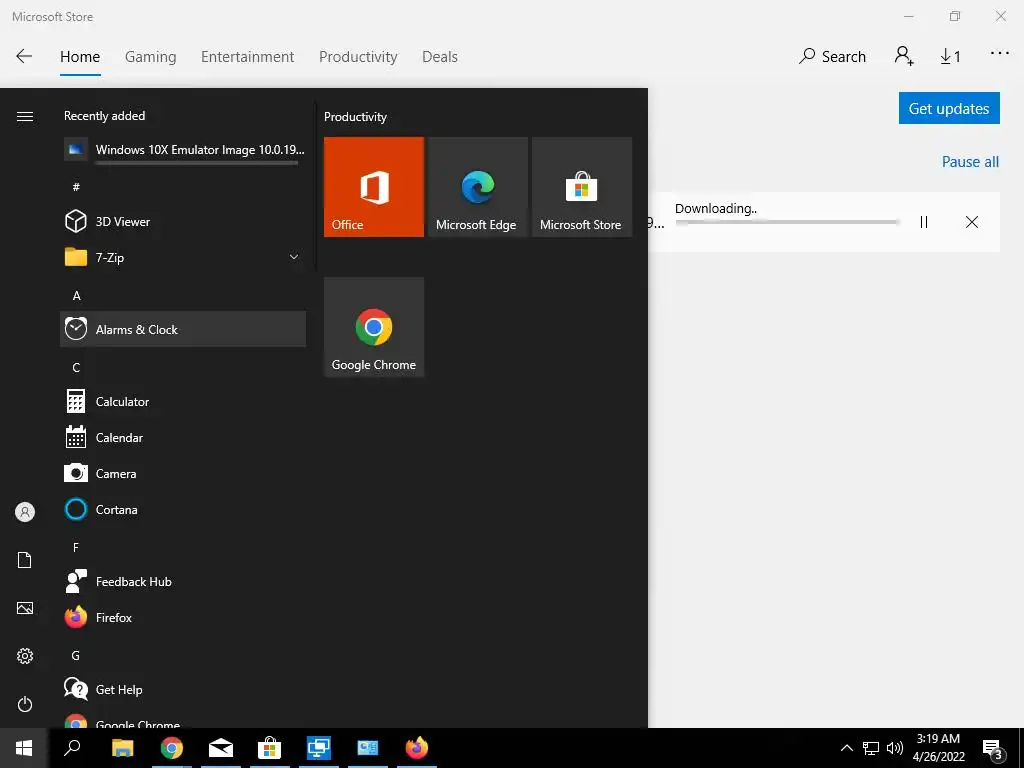Open downloads and updates indicator
The image size is (1024, 768).
(951, 57)
